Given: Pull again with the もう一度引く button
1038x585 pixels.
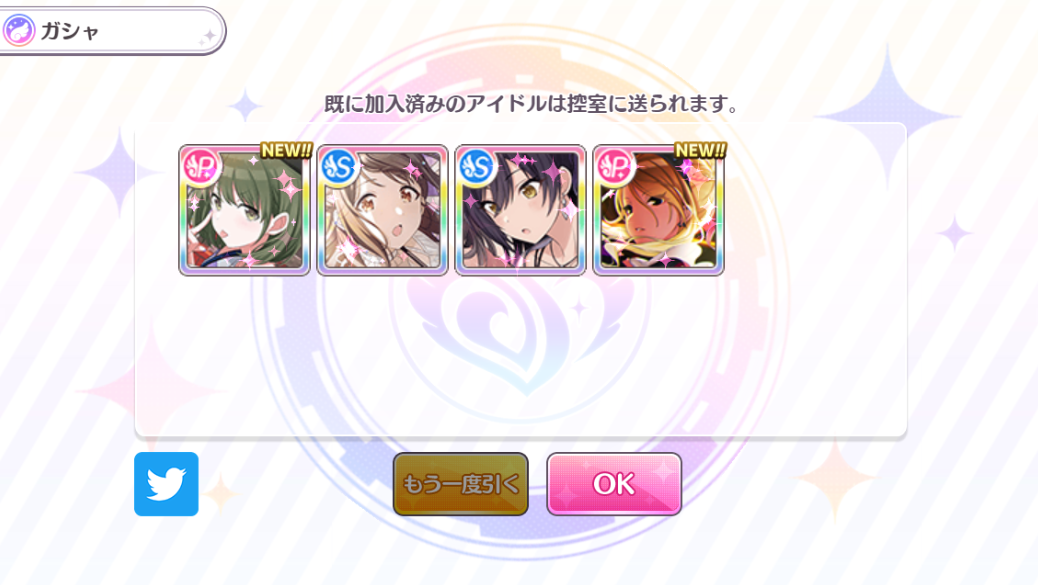Looking at the screenshot, I should point(461,484).
